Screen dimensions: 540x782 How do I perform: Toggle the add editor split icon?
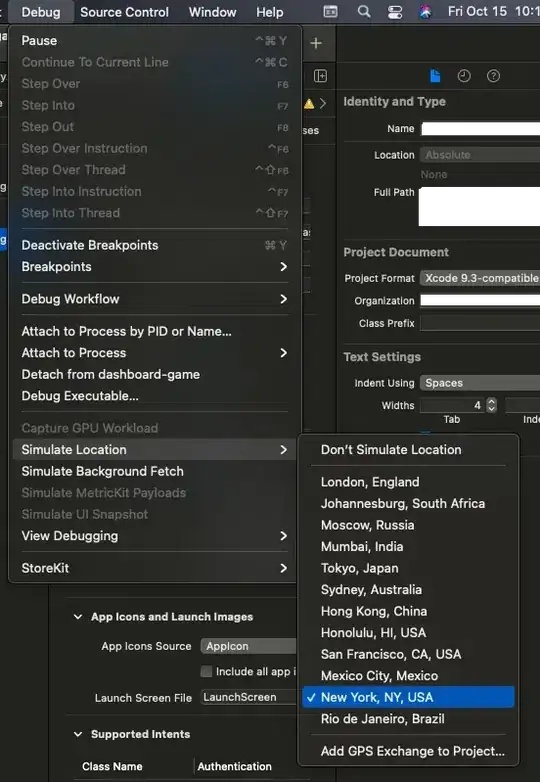click(320, 76)
